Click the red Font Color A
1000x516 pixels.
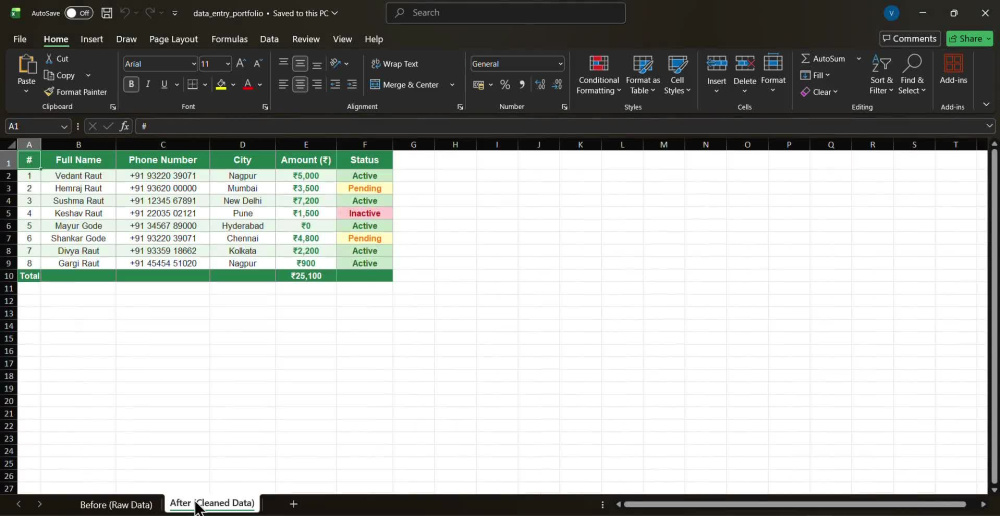(x=247, y=84)
